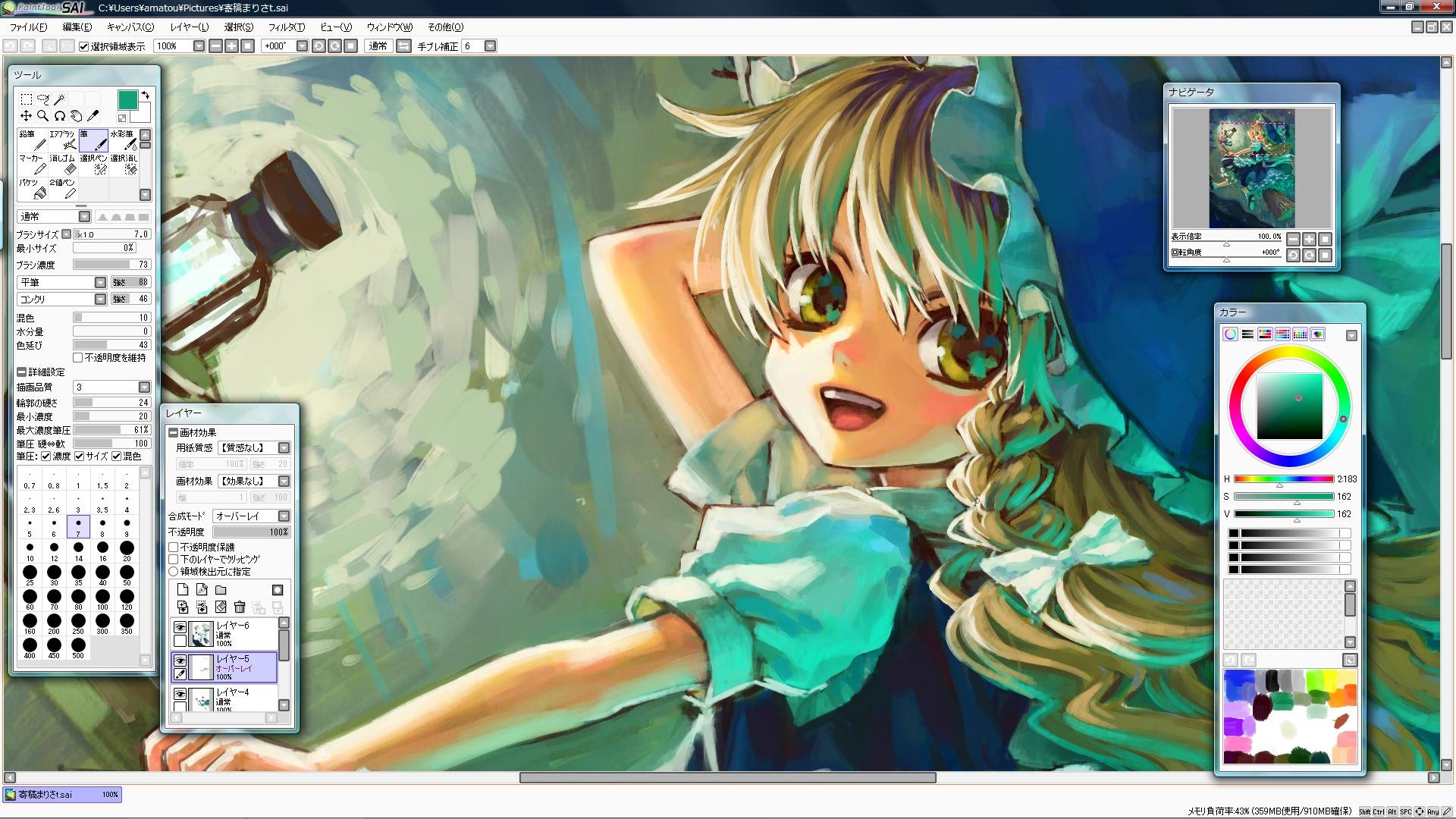Choose the エアブラシ airbrush tool
Image resolution: width=1456 pixels, height=819 pixels.
pos(62,140)
